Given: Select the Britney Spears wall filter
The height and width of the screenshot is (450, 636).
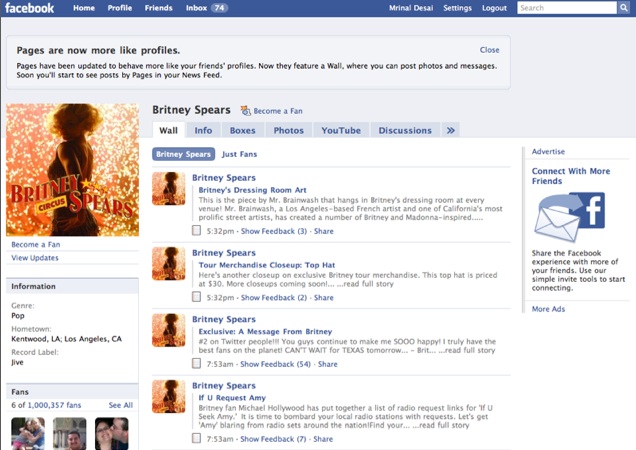Looking at the screenshot, I should tap(183, 154).
